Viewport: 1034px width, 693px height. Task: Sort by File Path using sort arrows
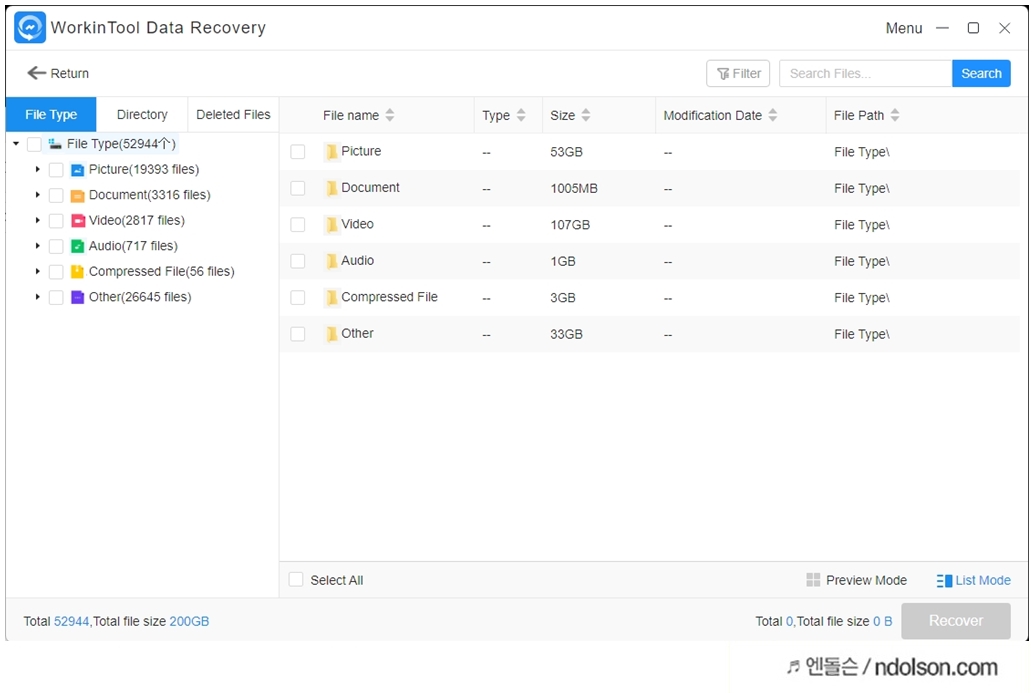tap(895, 115)
